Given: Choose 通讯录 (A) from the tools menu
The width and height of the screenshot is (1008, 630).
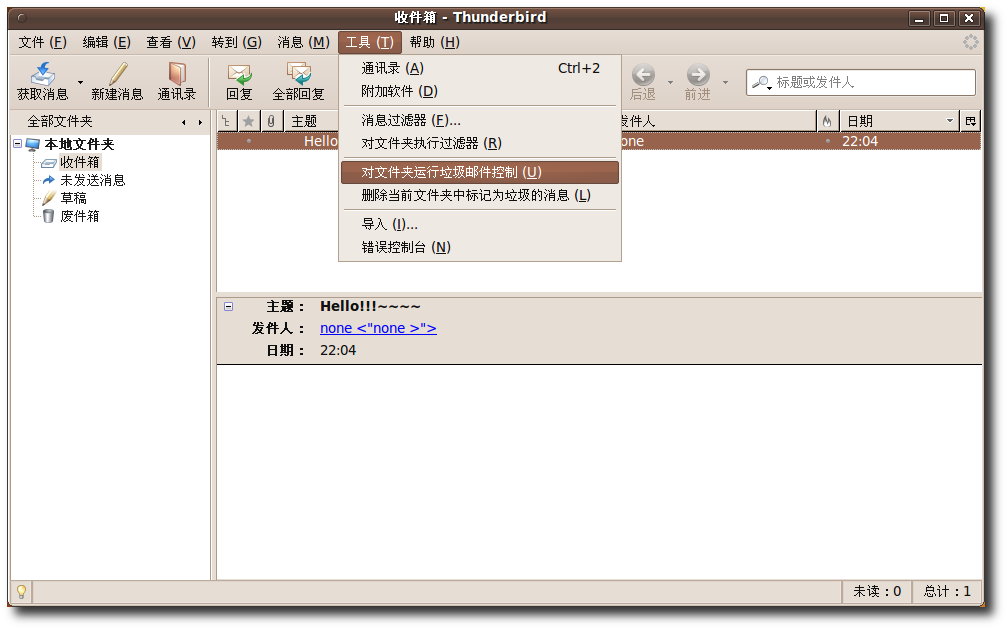Looking at the screenshot, I should pyautogui.click(x=480, y=68).
